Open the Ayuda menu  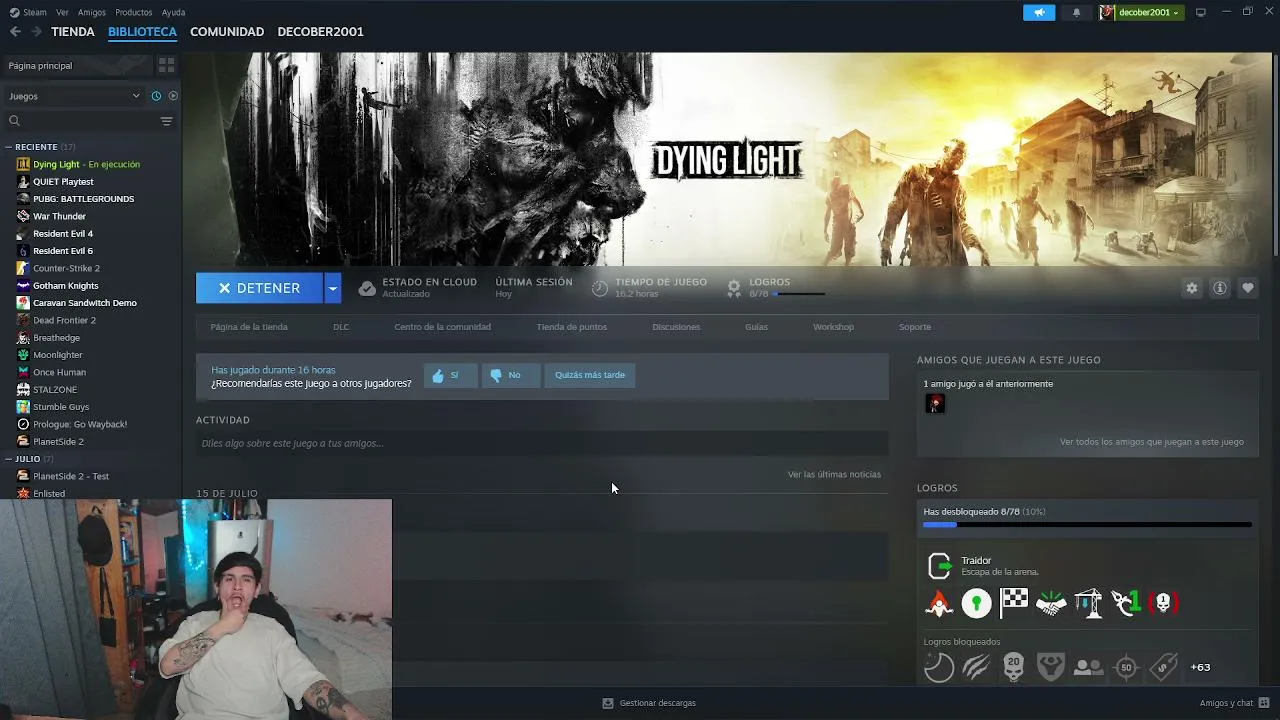point(173,12)
